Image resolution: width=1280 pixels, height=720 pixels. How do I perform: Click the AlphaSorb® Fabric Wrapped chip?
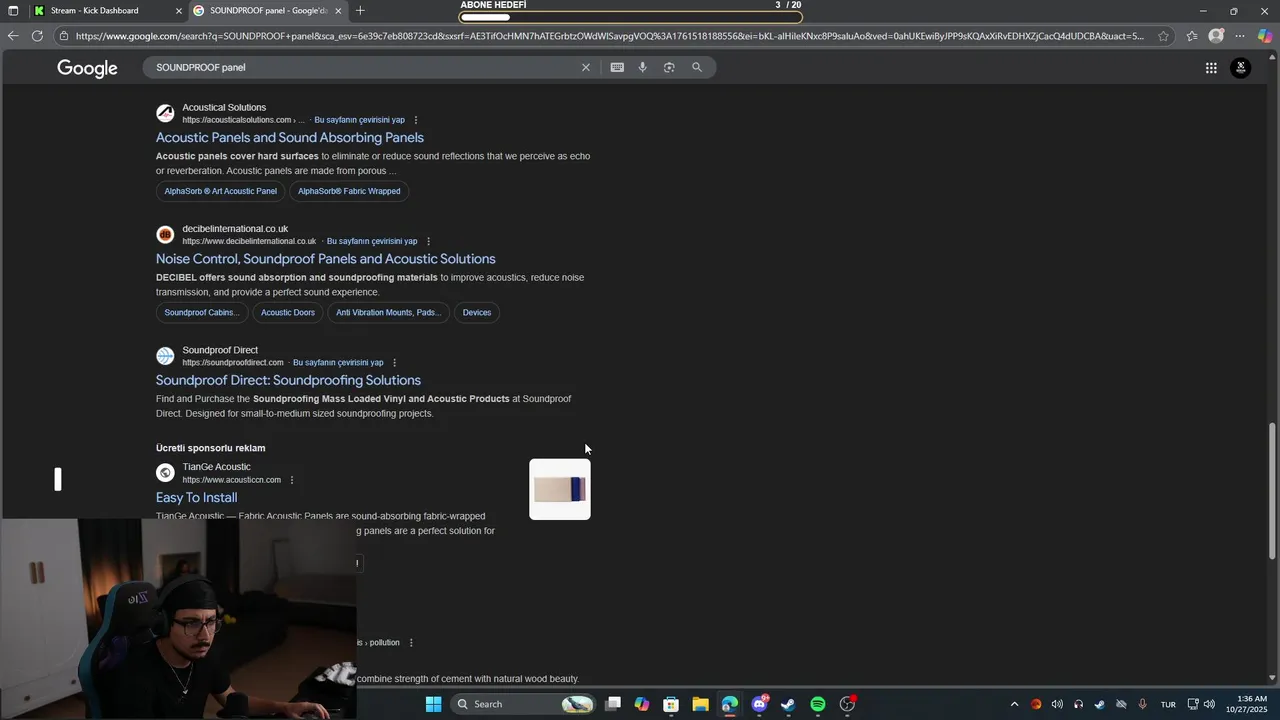coord(349,191)
